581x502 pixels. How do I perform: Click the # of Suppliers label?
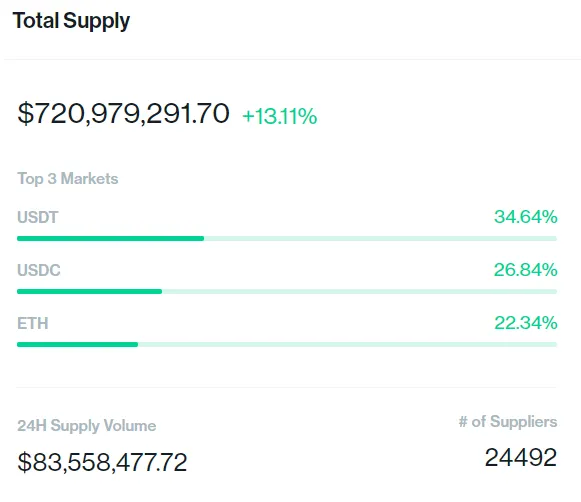coord(508,422)
